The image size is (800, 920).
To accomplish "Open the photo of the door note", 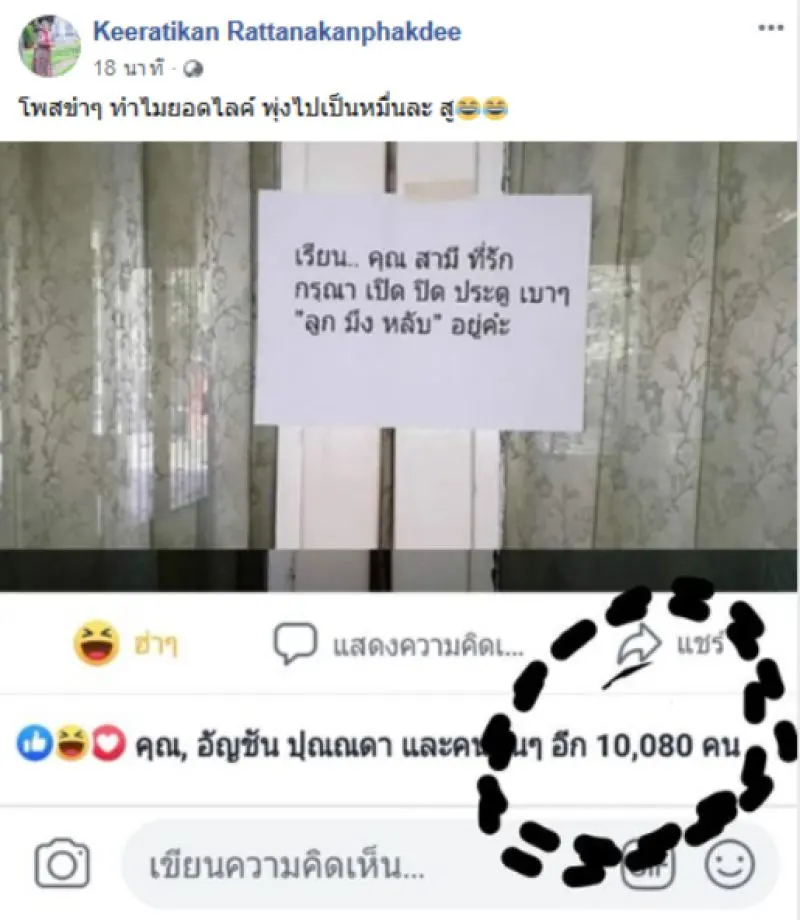I will (399, 366).
